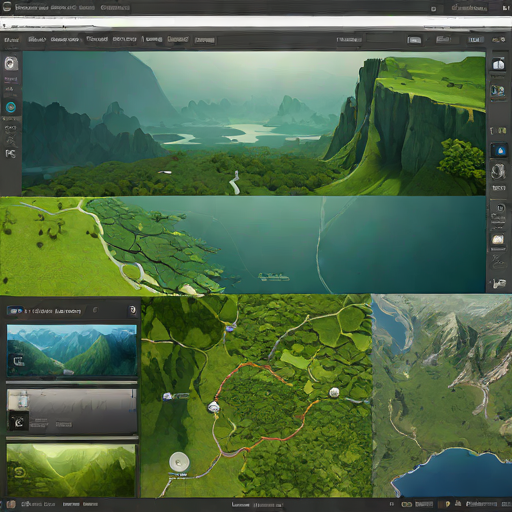
Task: Expand the dropdown at top toolbar's right end
Action: [x=499, y=40]
